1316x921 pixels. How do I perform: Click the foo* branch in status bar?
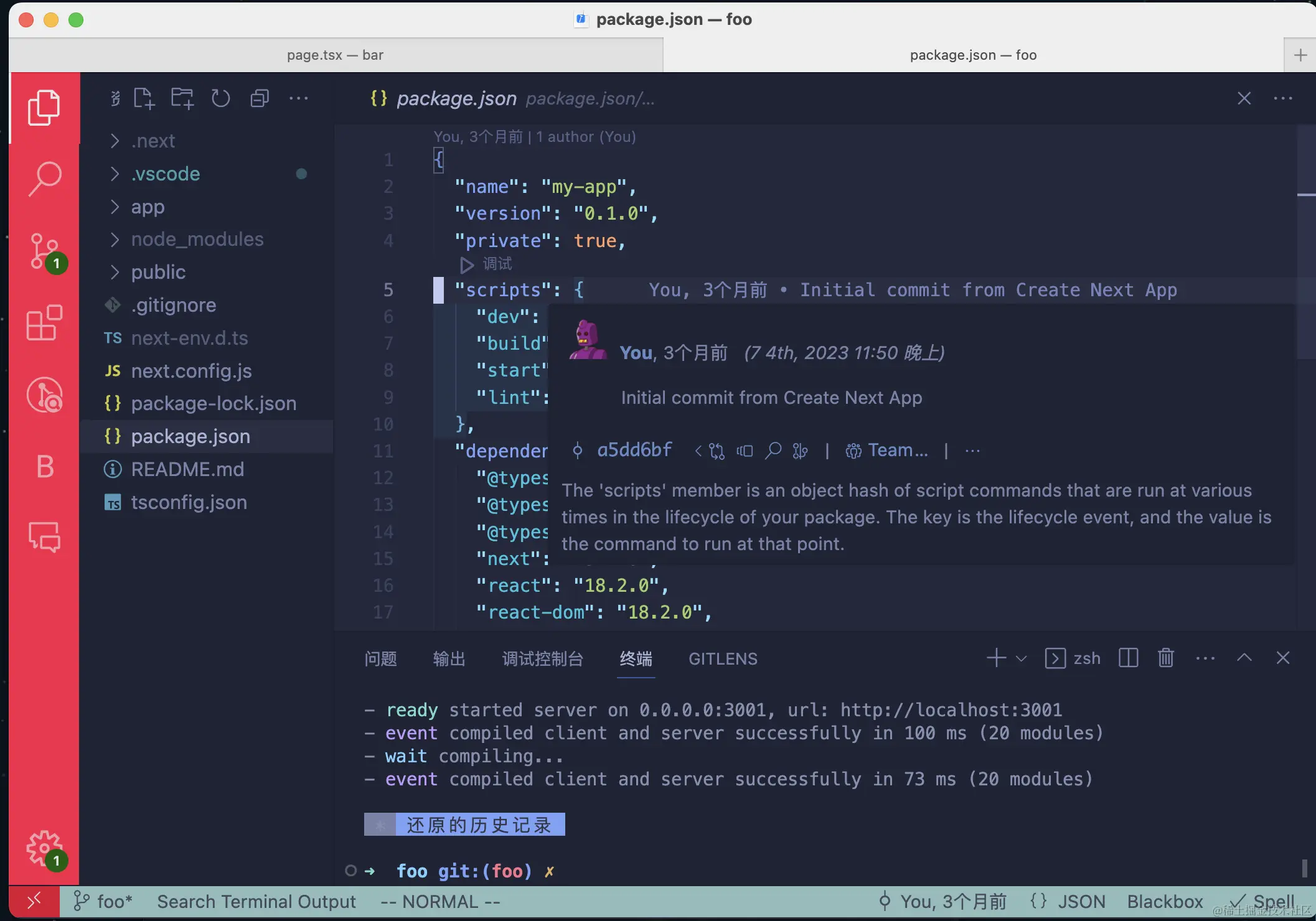tap(103, 902)
